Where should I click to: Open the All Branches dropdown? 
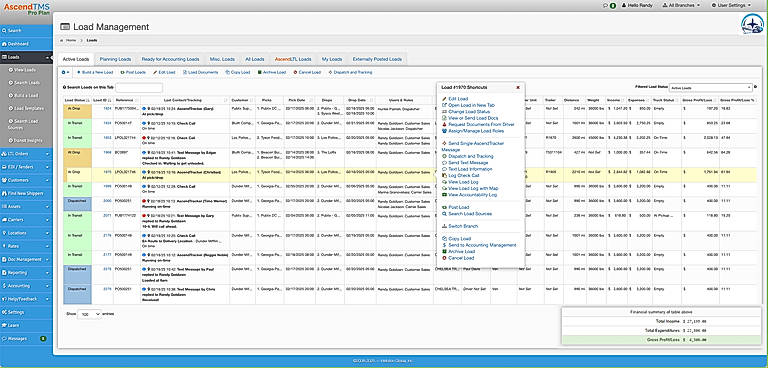coord(681,5)
